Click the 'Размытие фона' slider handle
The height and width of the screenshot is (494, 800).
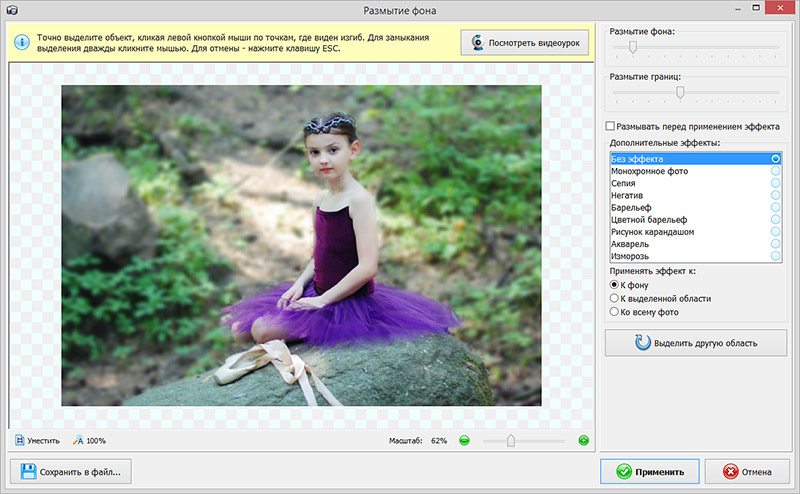pos(632,47)
